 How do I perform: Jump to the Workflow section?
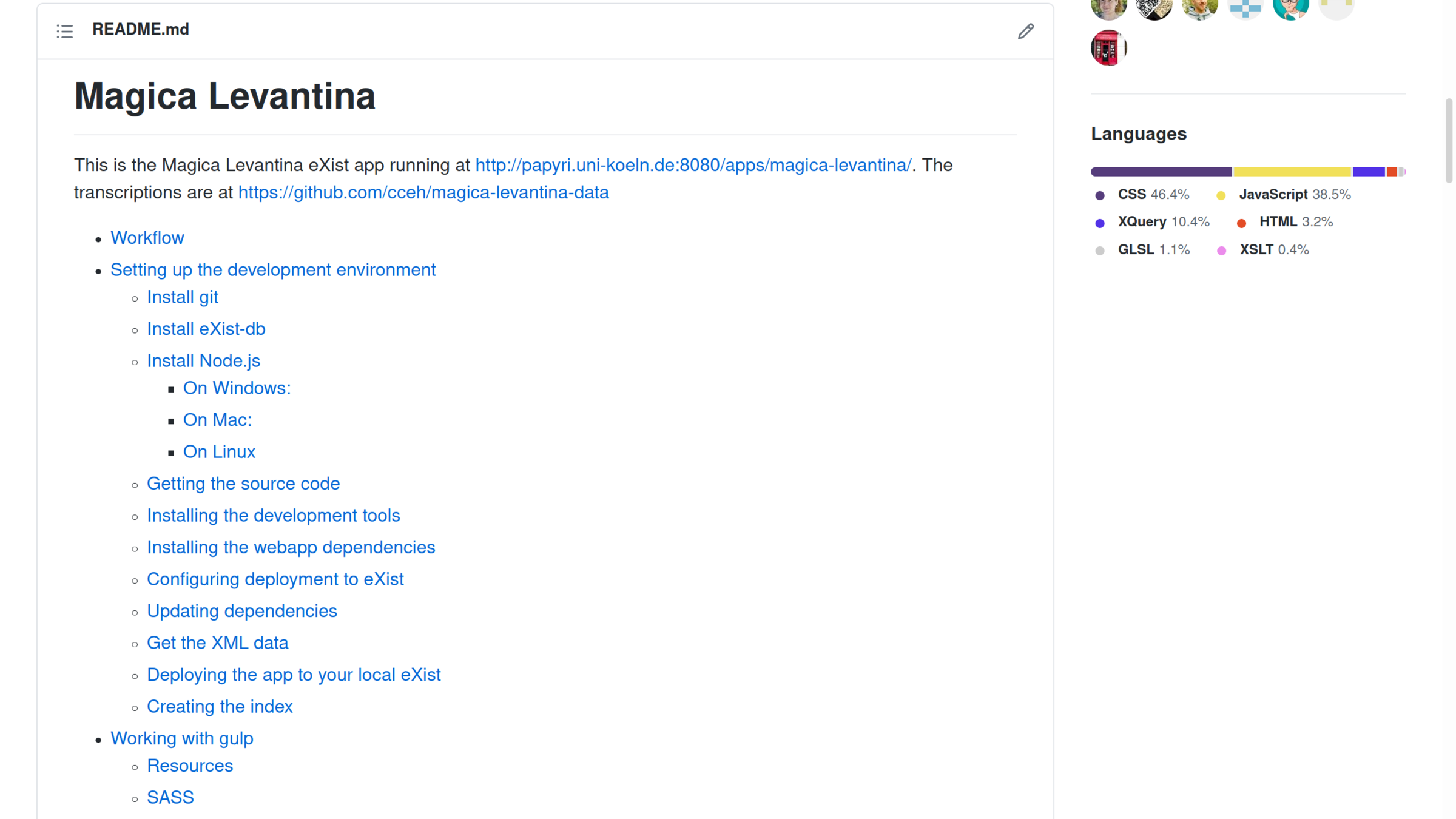(x=147, y=238)
